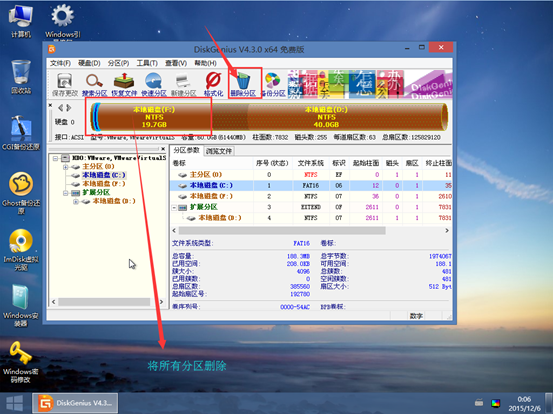This screenshot has width=553, height=414.
Task: Click the Save Changes toolbar icon
Action: (x=65, y=84)
